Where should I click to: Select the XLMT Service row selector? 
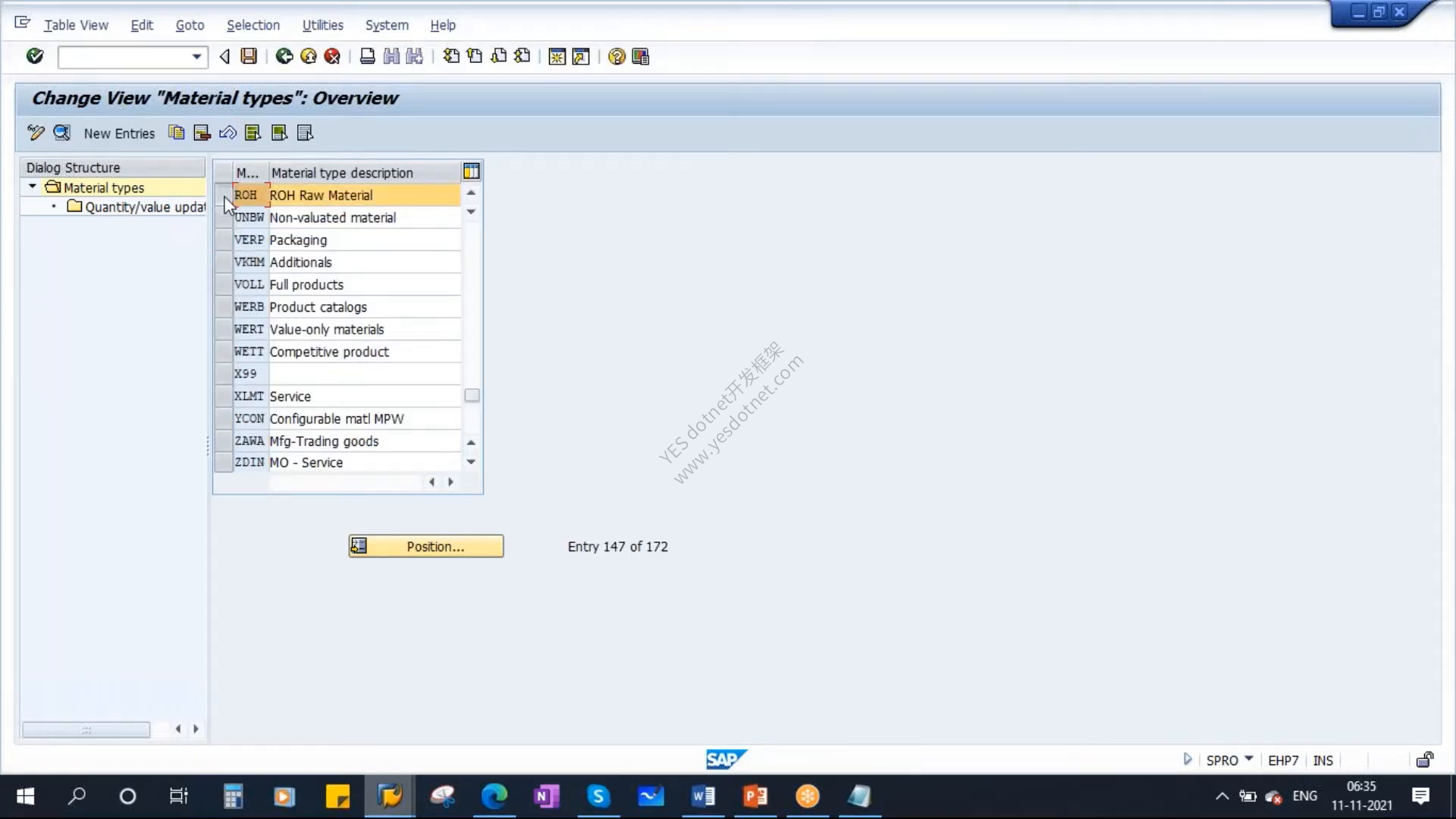tap(223, 396)
